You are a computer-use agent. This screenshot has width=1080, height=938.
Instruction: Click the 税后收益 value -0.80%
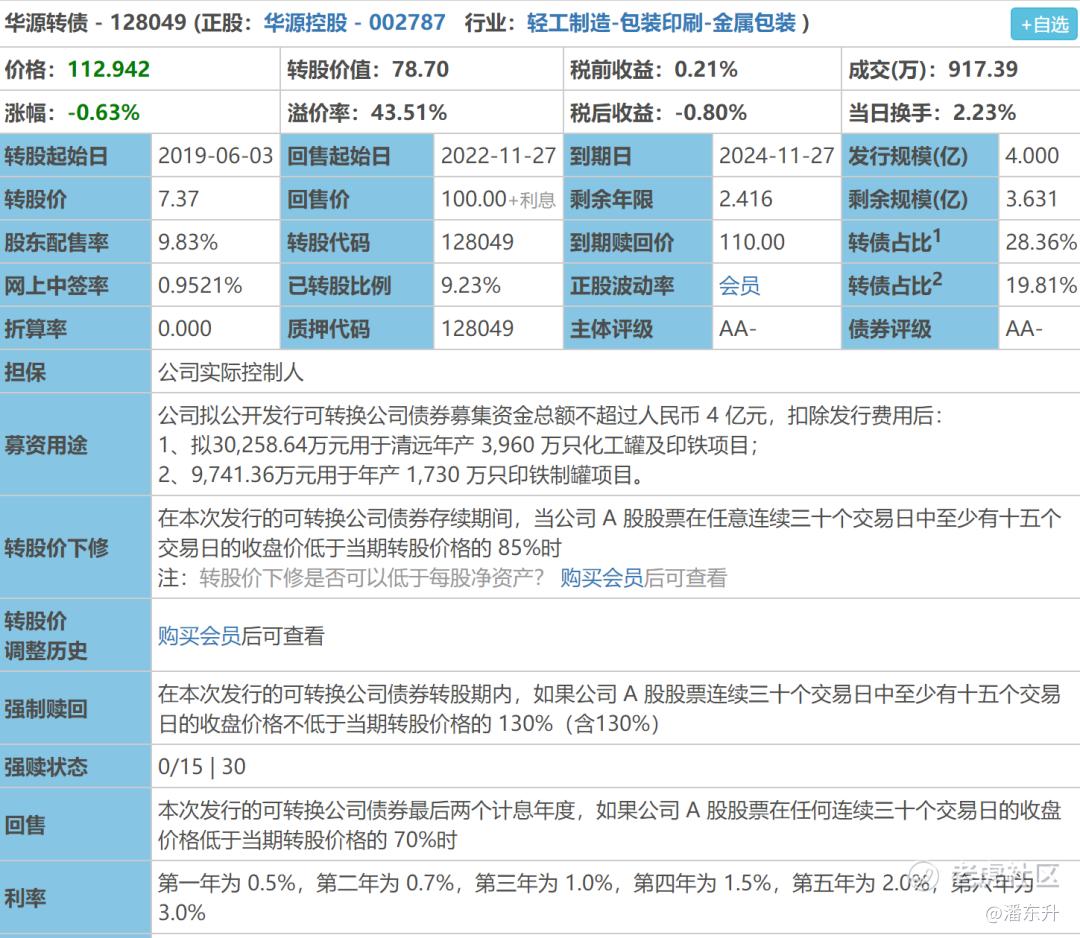coord(711,112)
